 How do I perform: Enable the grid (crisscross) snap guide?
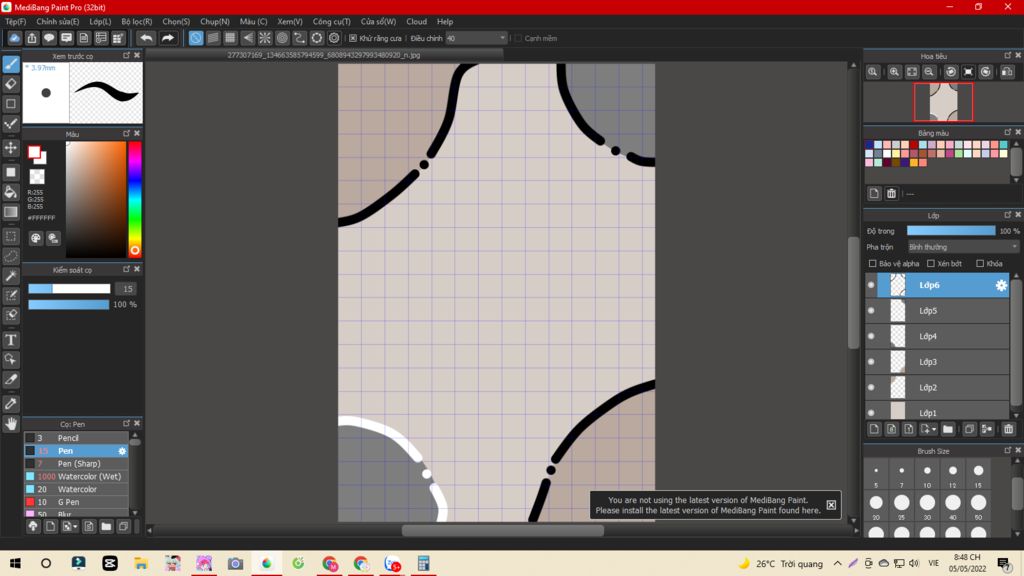[x=230, y=38]
